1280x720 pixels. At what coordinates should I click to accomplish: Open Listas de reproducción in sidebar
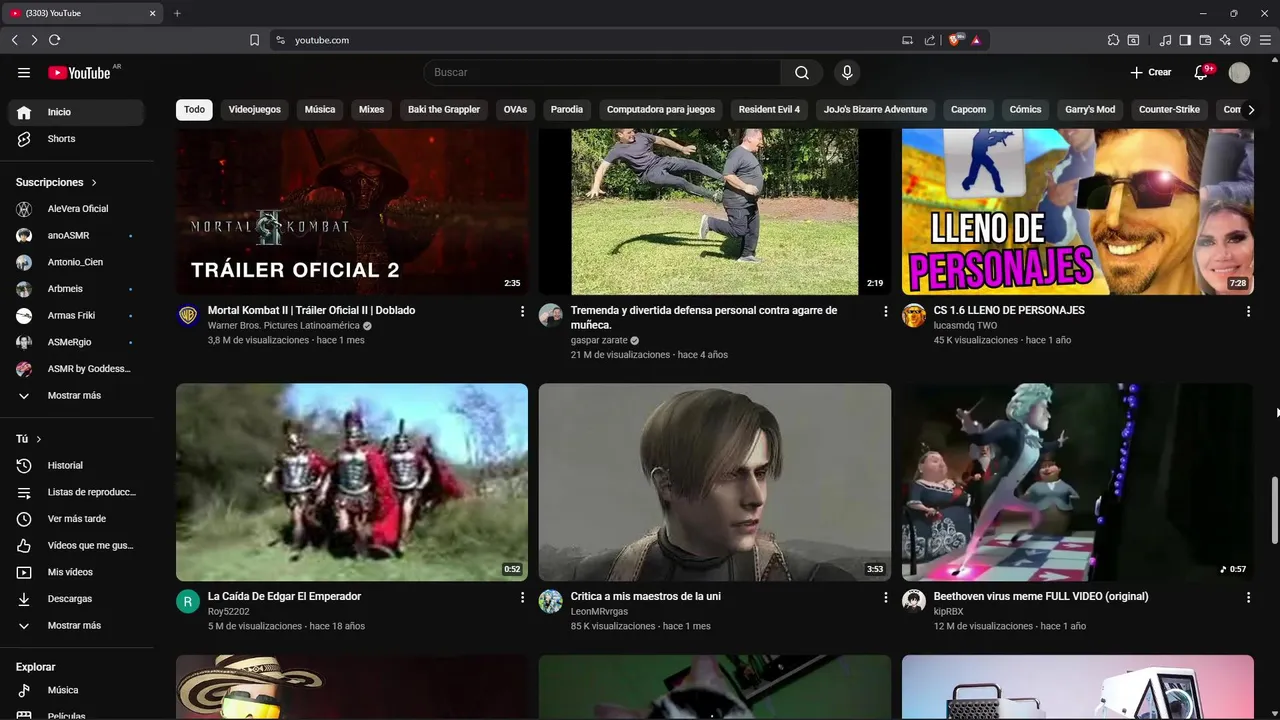point(76,492)
